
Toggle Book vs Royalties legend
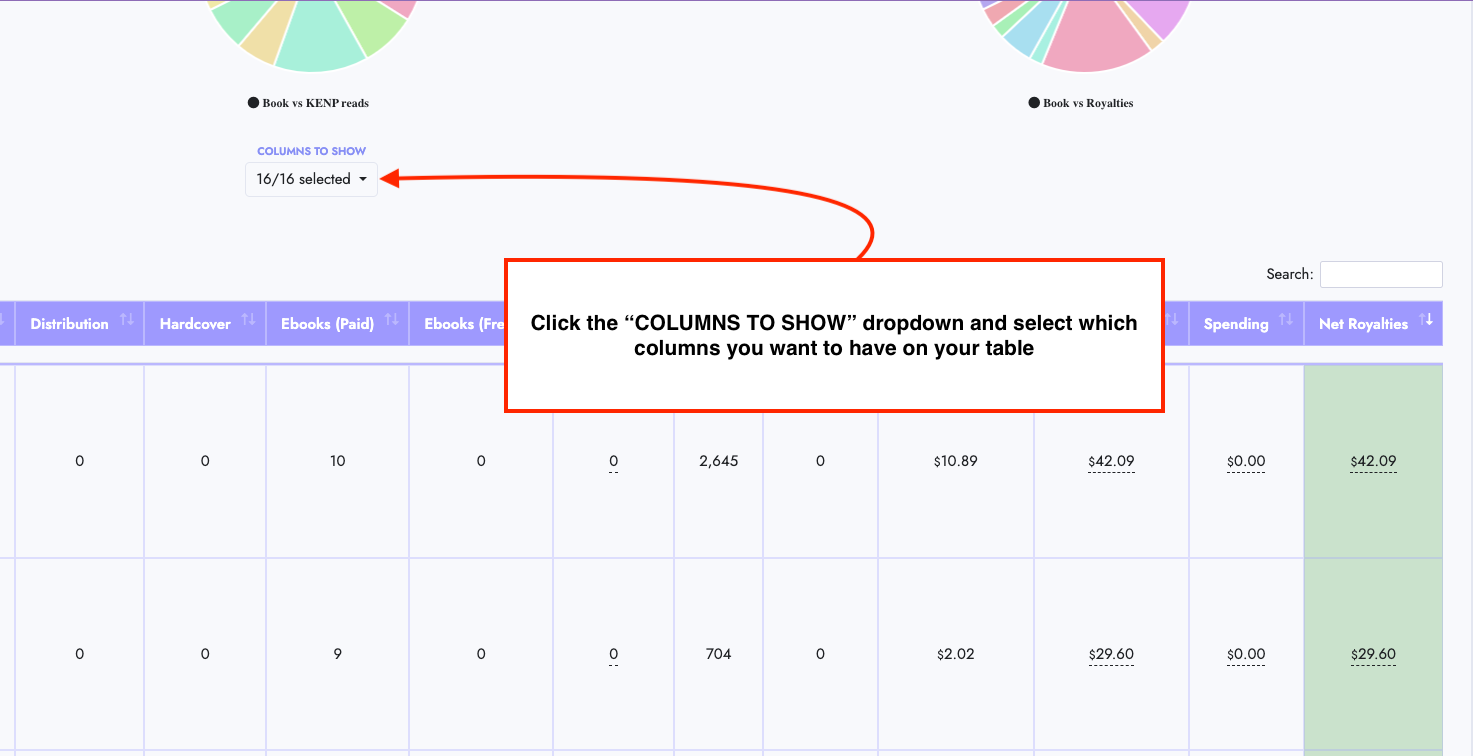click(x=1081, y=103)
